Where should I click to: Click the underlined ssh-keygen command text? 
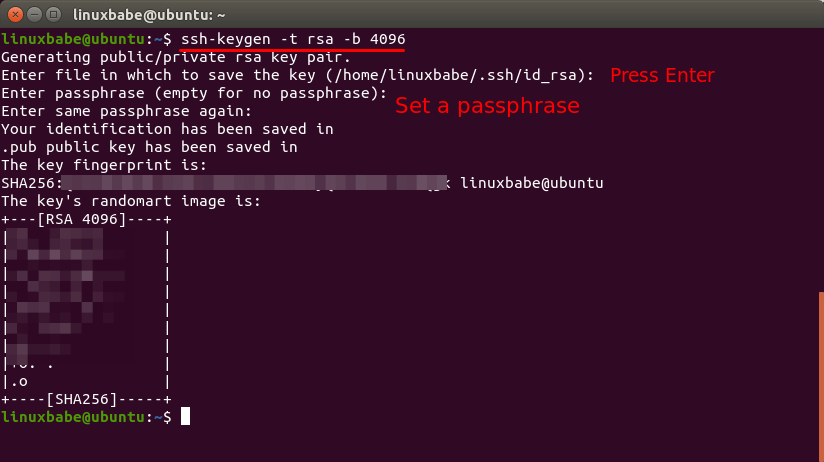(x=292, y=38)
